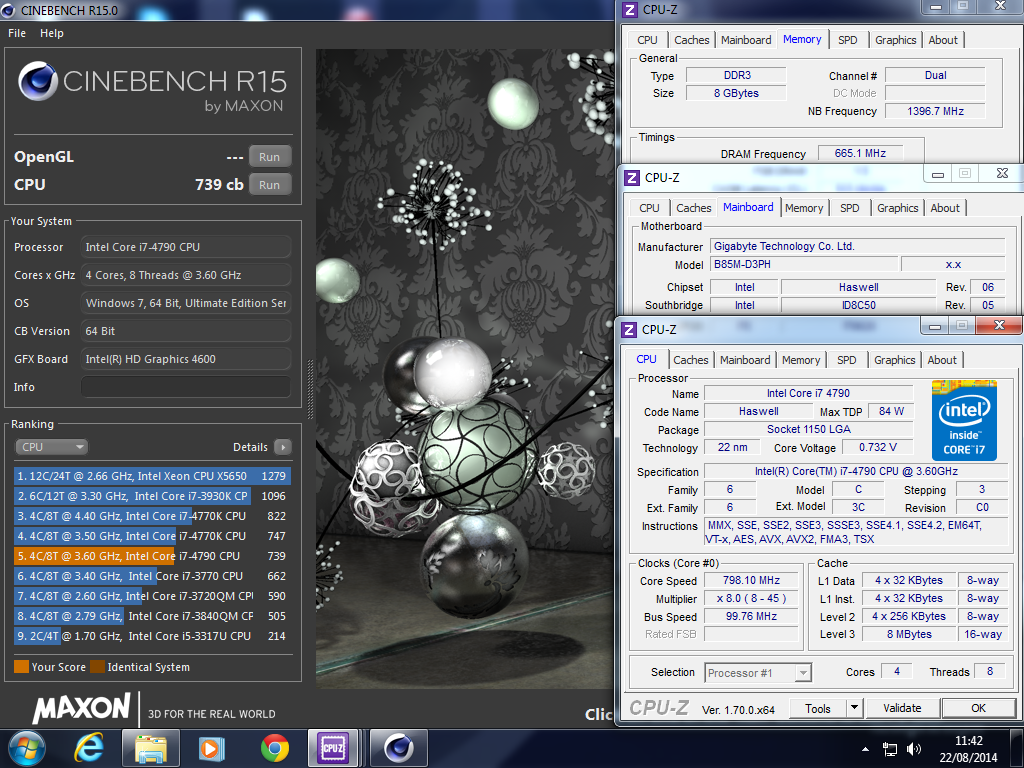Click the Z icon of the Mainboard CPU-Z window
This screenshot has width=1024, height=768.
(x=632, y=178)
